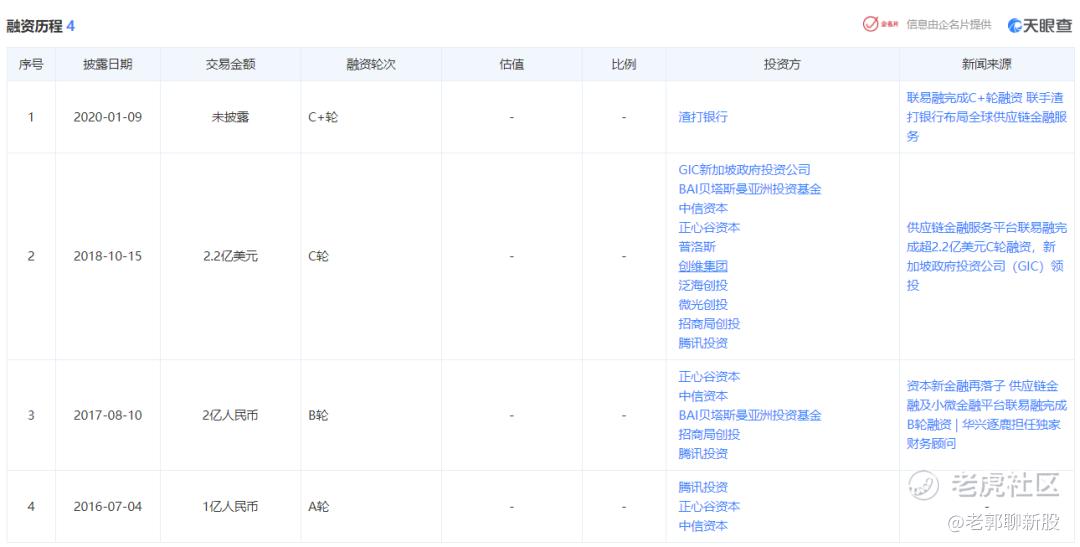This screenshot has width=1080, height=547.
Task: Open 中信资本 in the C轮 row
Action: [x=703, y=208]
